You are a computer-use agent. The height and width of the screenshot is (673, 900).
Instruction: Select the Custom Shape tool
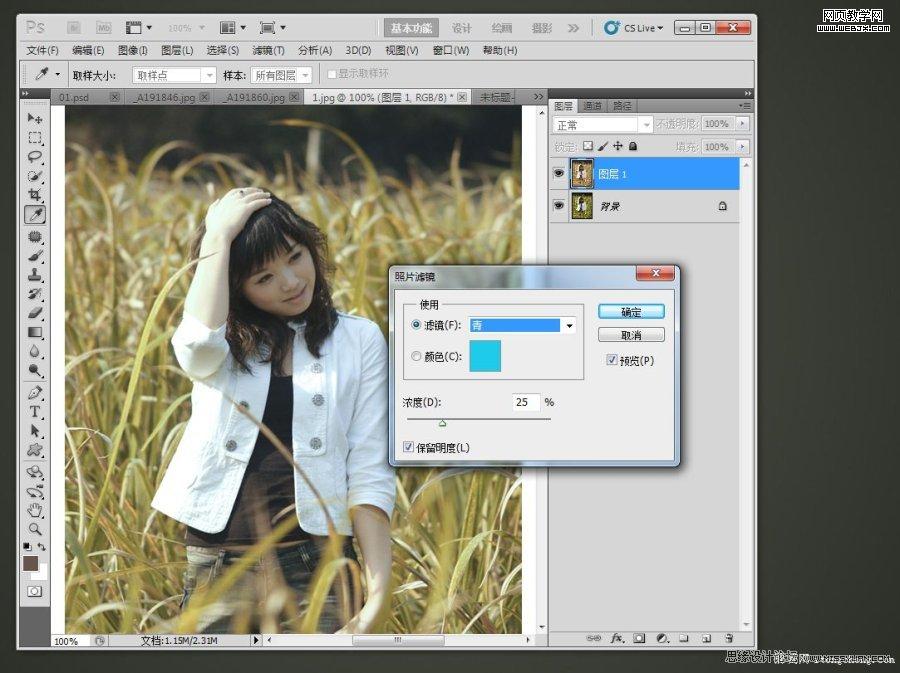[35, 450]
